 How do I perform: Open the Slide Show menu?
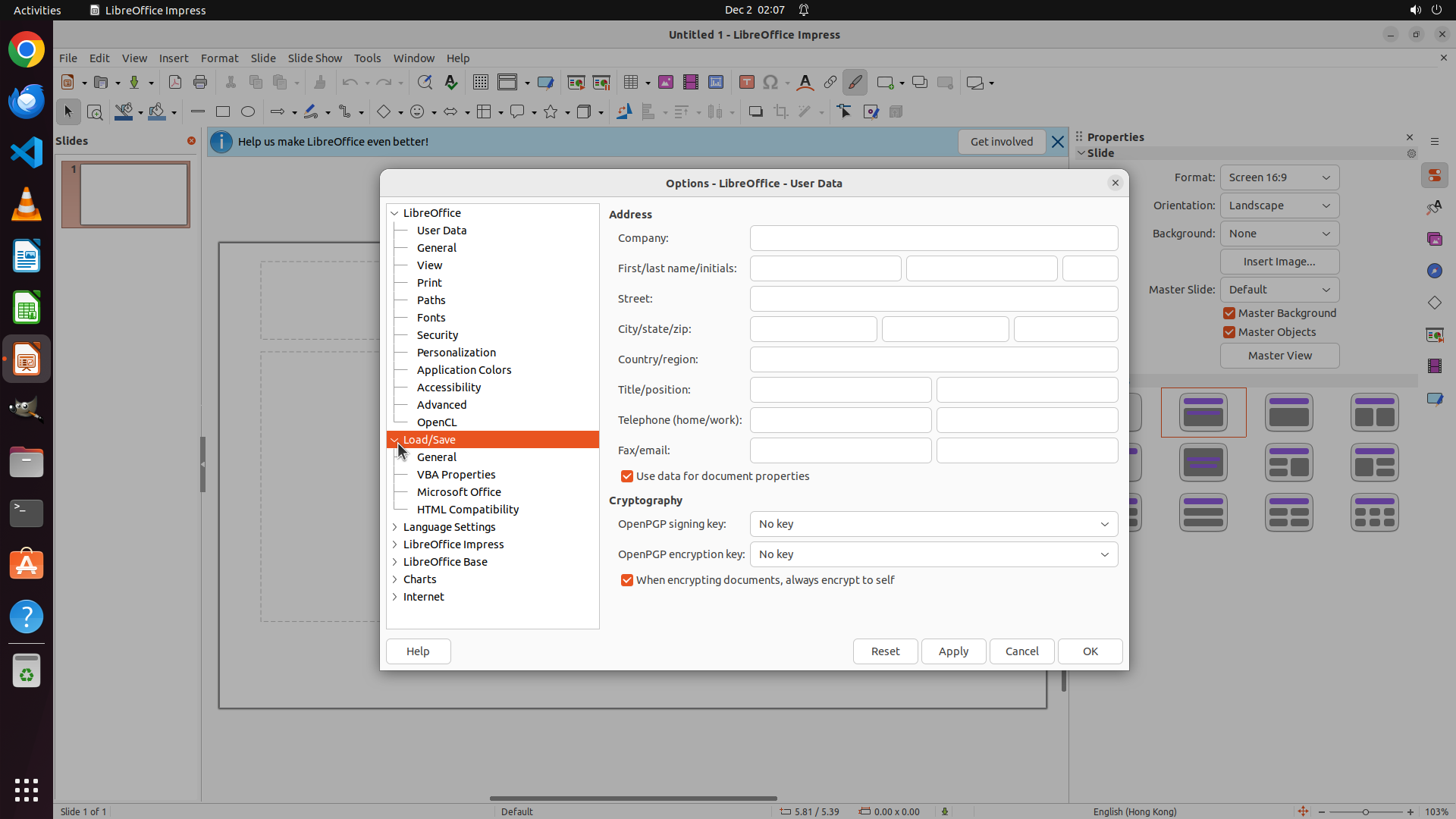click(x=315, y=58)
